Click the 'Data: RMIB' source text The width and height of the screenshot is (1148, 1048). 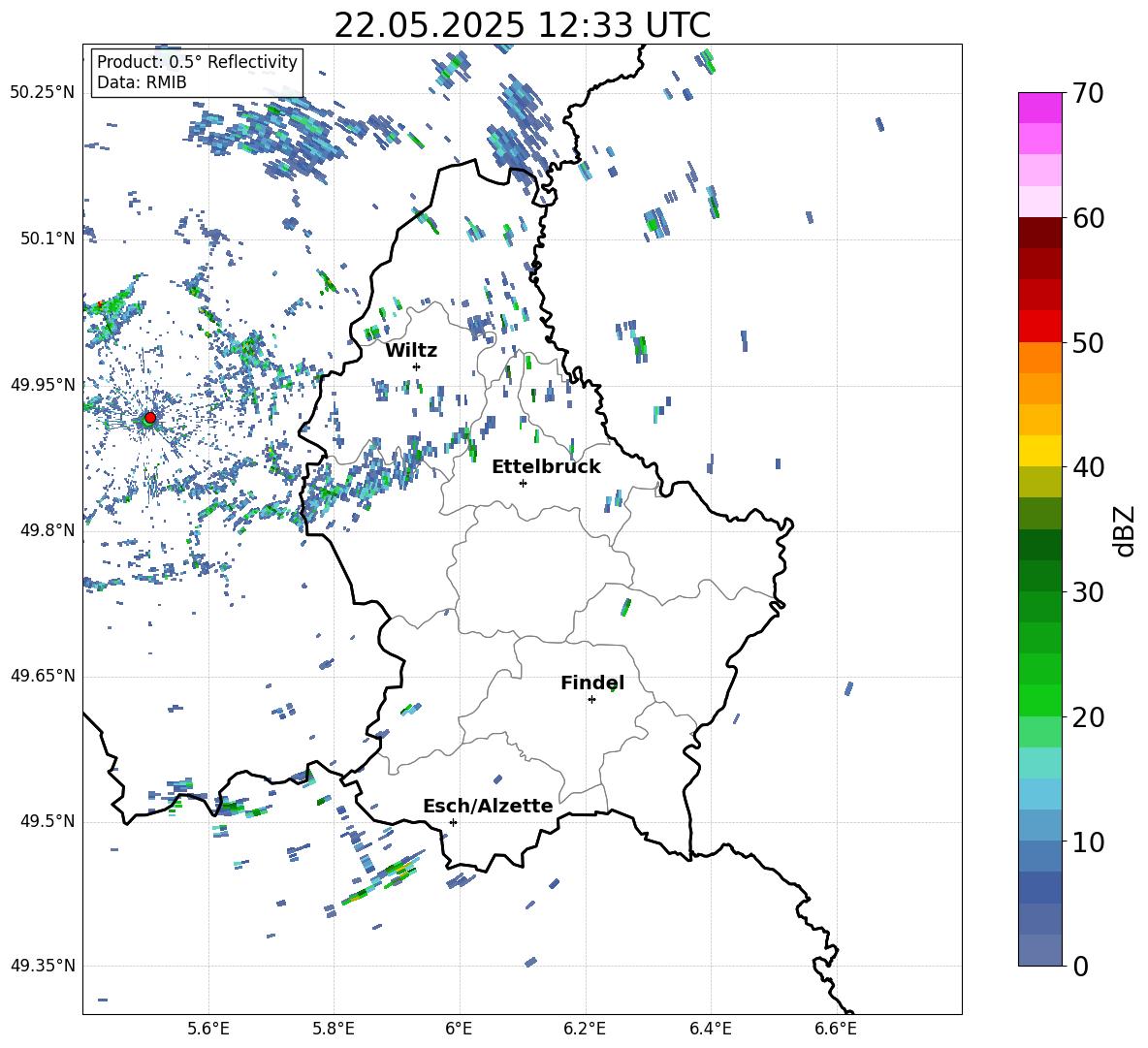[x=142, y=82]
